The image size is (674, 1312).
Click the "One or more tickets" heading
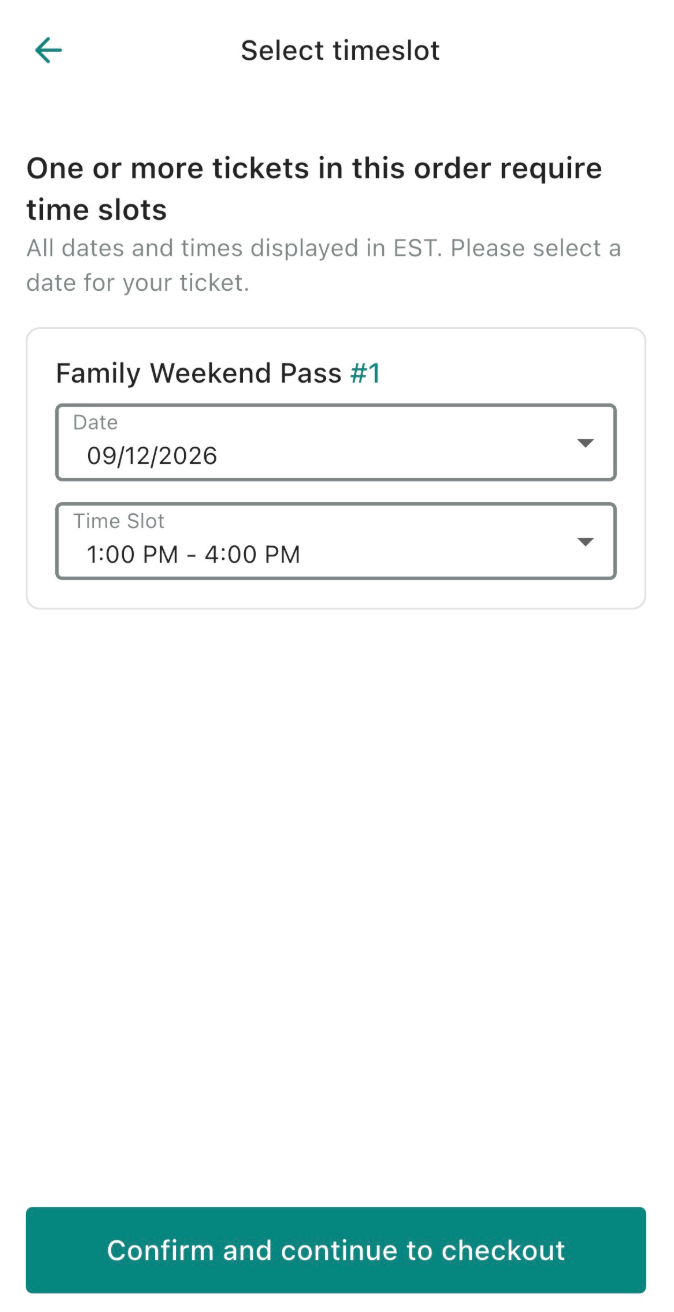pyautogui.click(x=314, y=168)
